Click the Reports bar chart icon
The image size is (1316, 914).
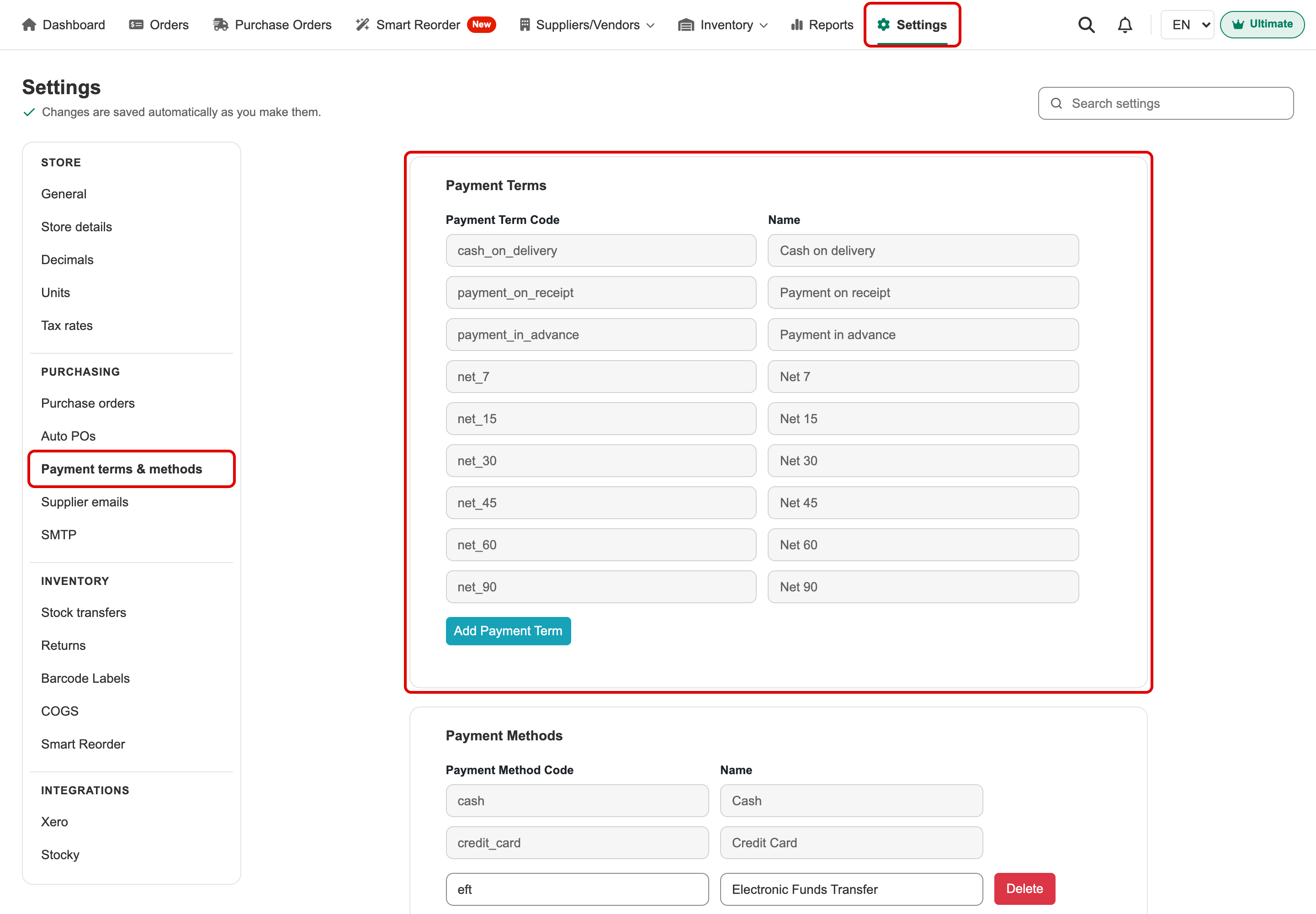[796, 25]
